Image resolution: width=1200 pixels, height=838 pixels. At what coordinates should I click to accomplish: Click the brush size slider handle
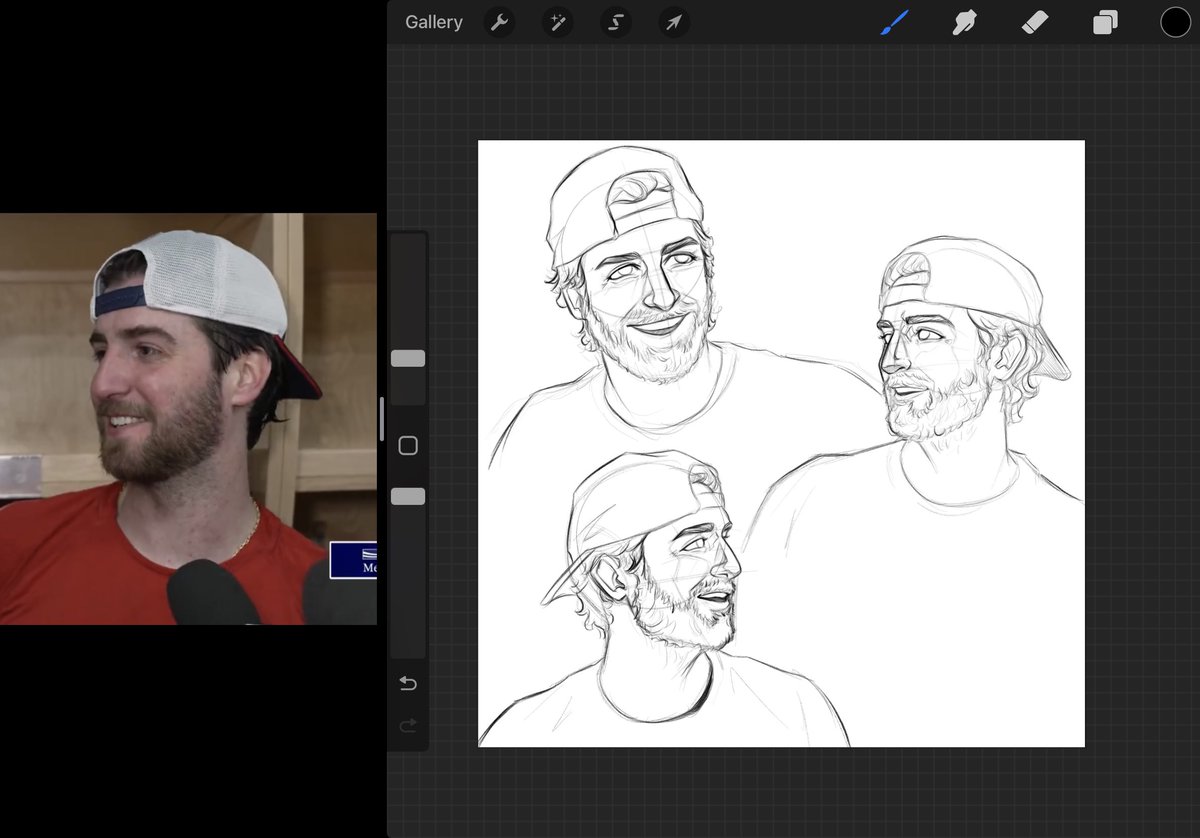[408, 358]
